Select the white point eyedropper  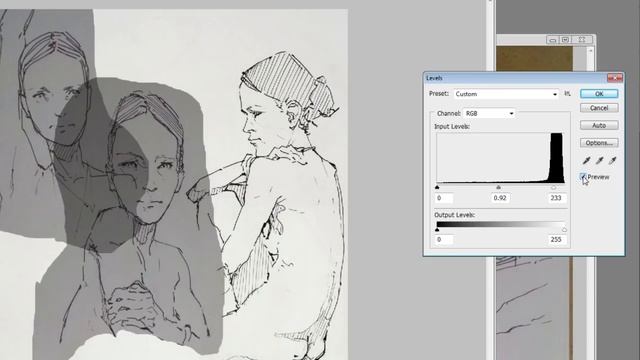612,160
